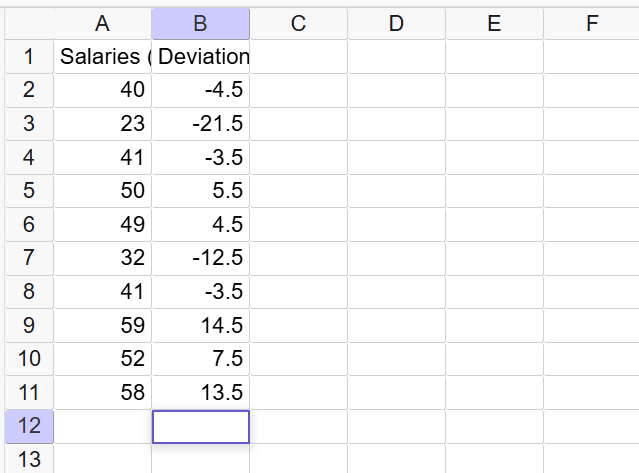Screen dimensions: 639x473
Task: Click cell containing salary 59
Action: [x=103, y=326]
